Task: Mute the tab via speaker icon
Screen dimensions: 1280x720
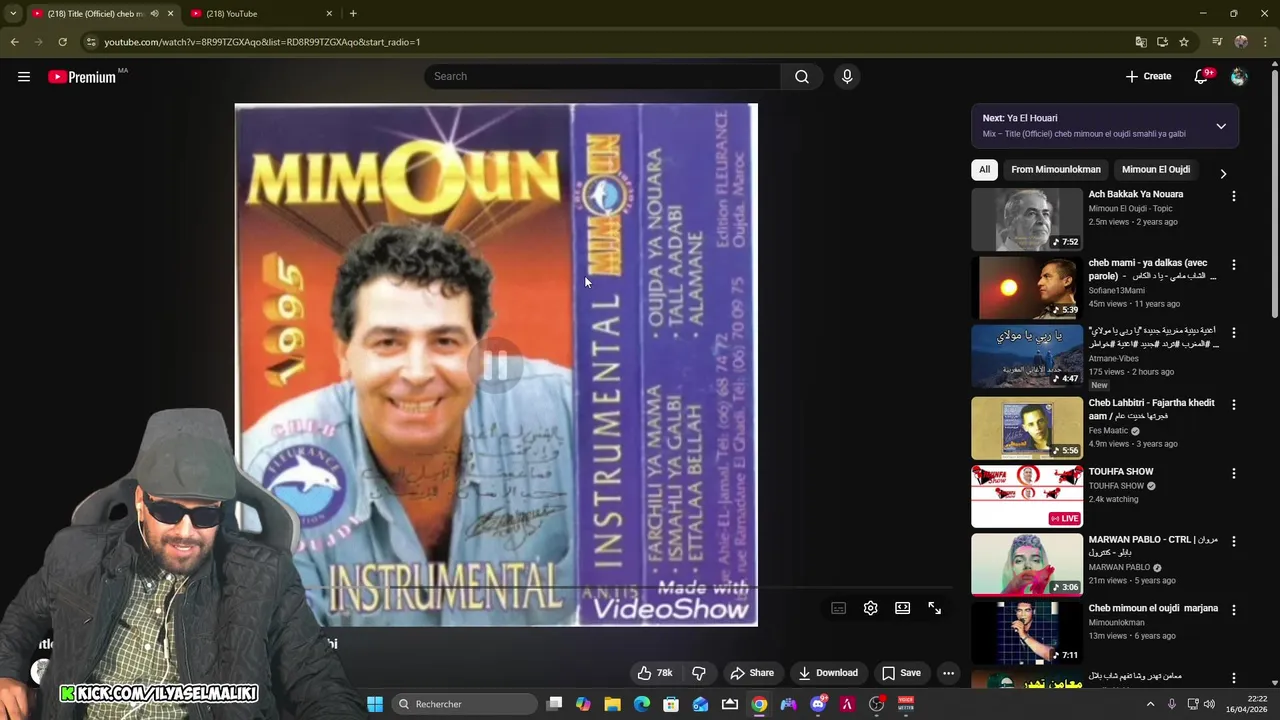Action: click(154, 14)
